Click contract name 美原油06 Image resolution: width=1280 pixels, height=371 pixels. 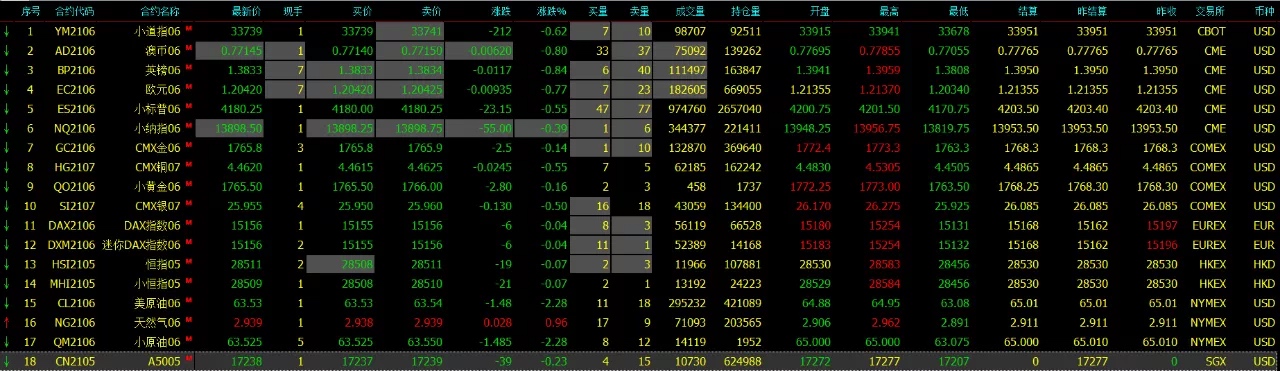tap(157, 304)
